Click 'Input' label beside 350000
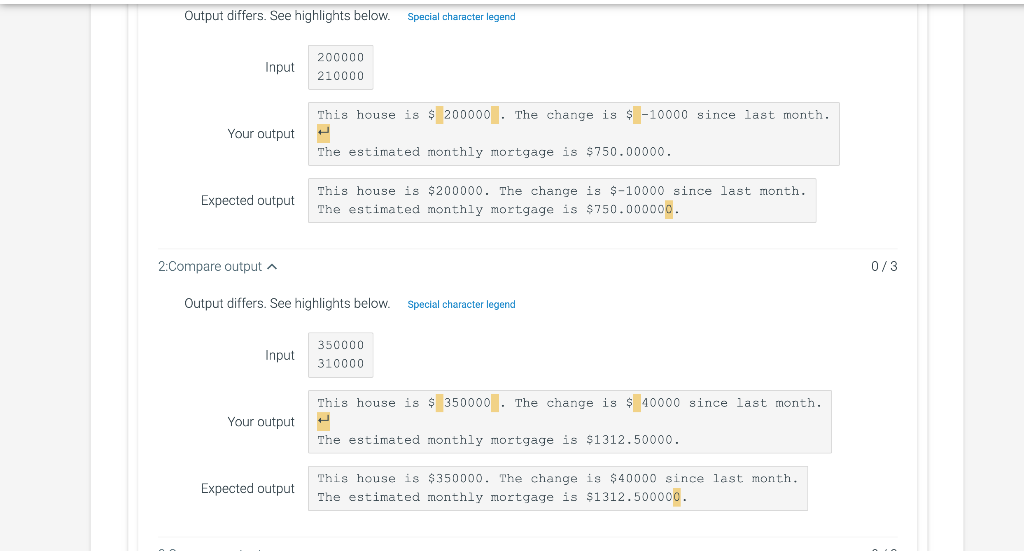1024x551 pixels. [x=280, y=355]
